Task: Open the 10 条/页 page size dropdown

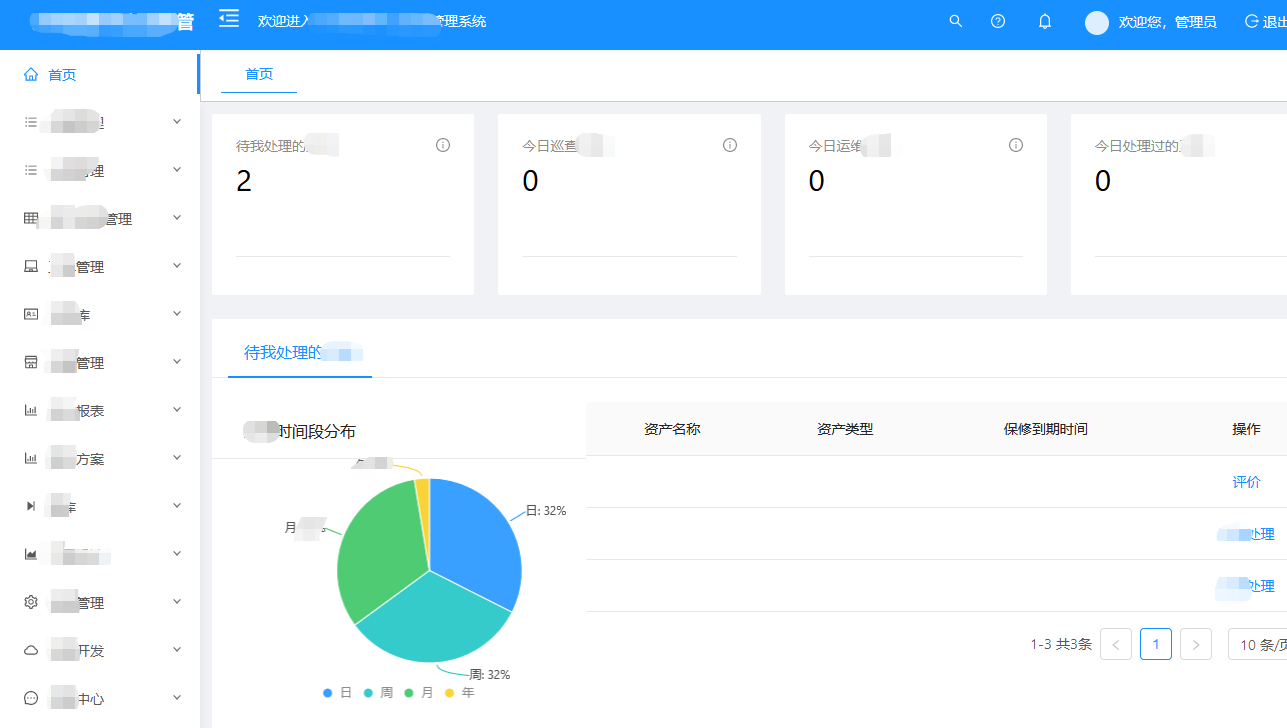Action: click(1258, 645)
